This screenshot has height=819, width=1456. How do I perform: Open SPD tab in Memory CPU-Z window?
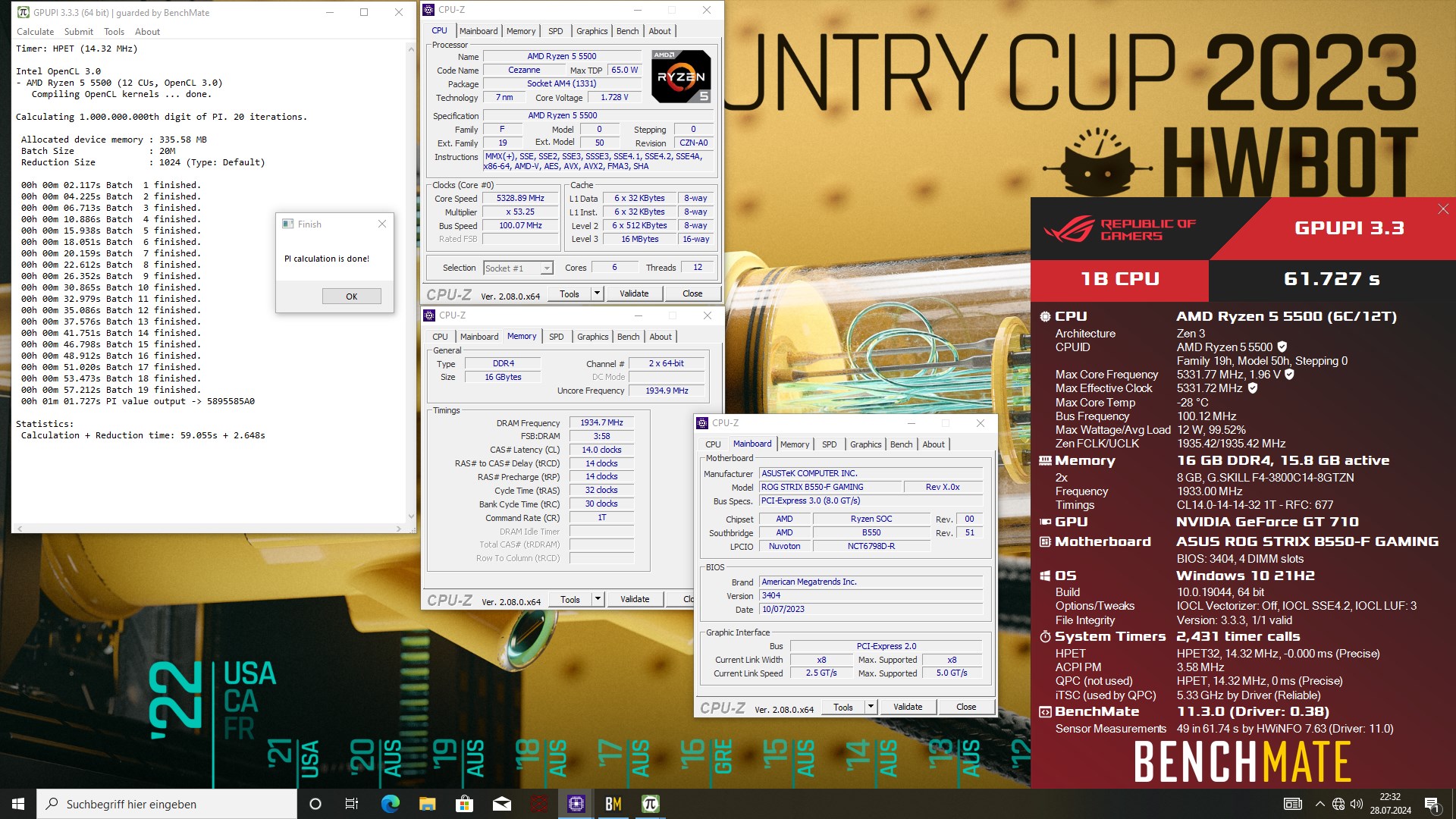point(557,337)
